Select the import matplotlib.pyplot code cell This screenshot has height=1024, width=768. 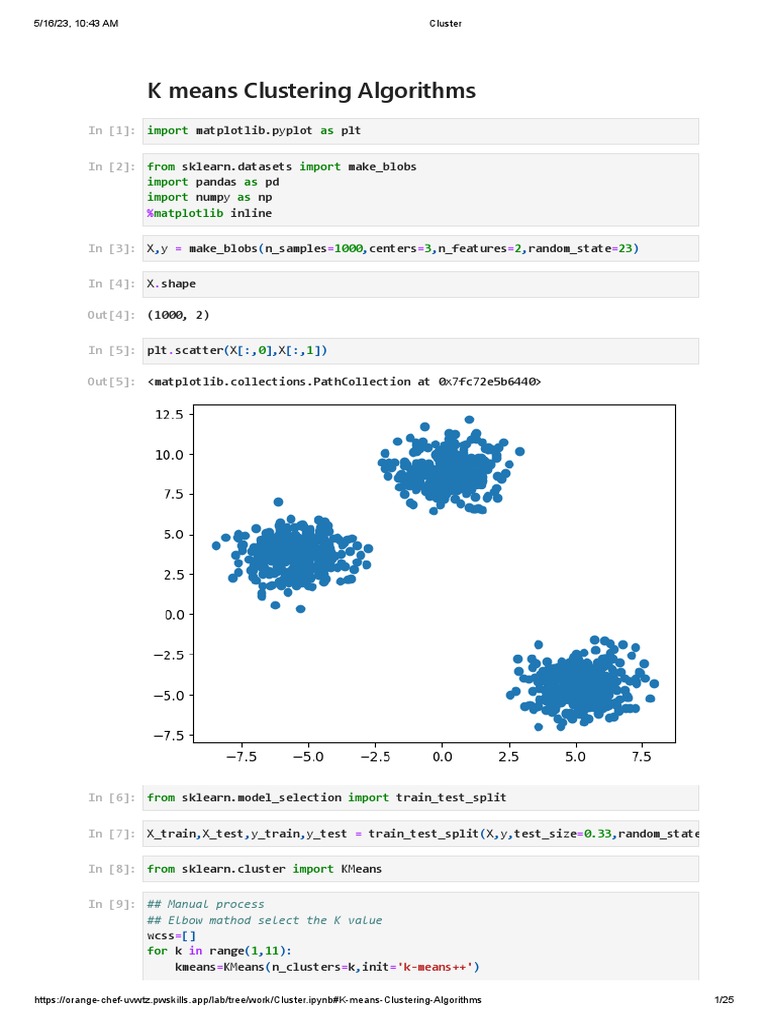point(421,131)
